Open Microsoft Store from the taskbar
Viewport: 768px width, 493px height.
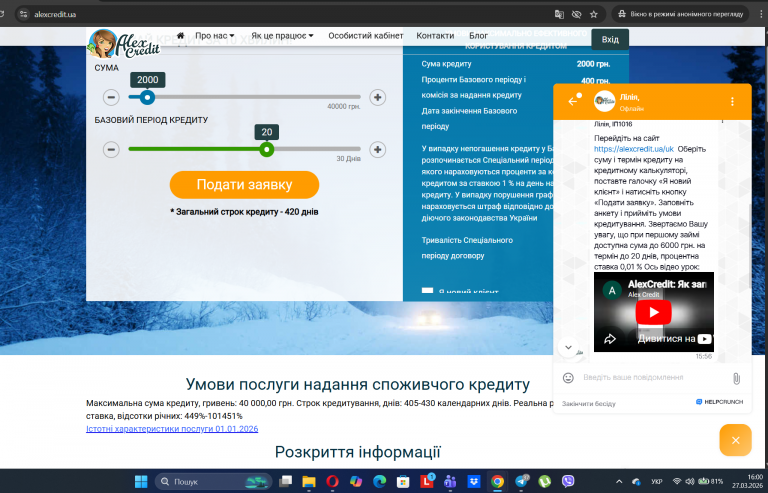pos(403,481)
